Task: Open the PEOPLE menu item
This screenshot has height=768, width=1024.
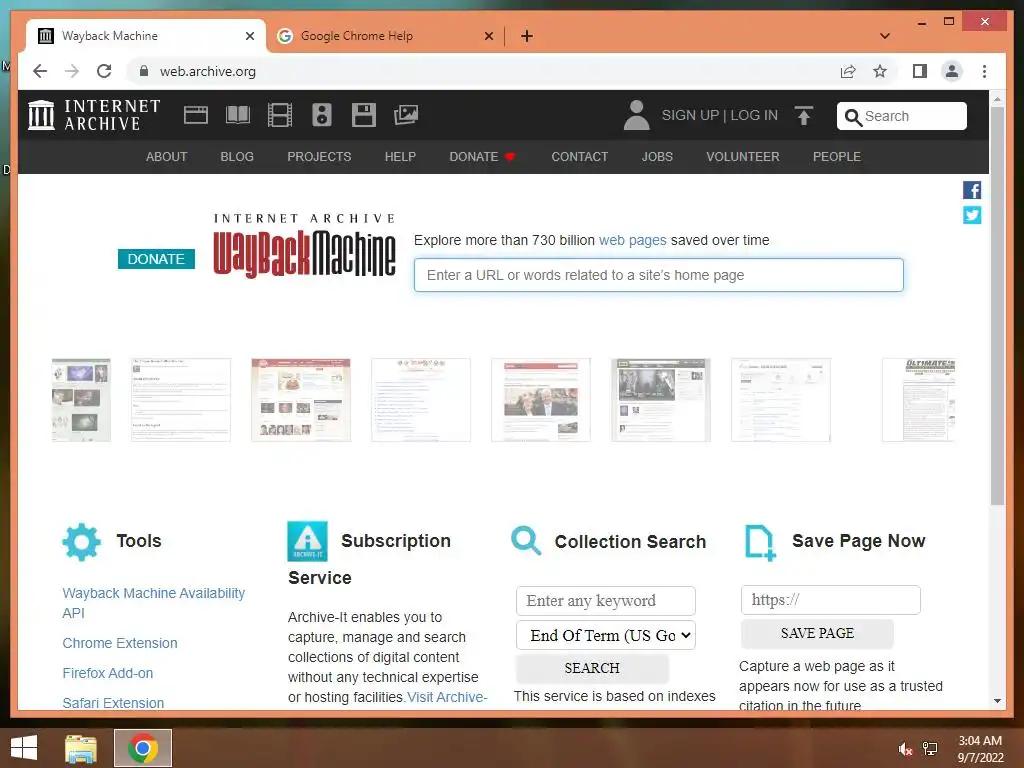Action: point(837,157)
